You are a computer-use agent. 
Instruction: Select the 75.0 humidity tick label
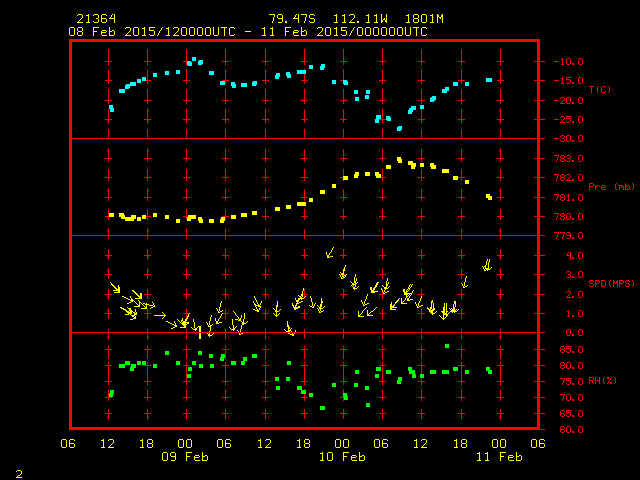pos(571,382)
